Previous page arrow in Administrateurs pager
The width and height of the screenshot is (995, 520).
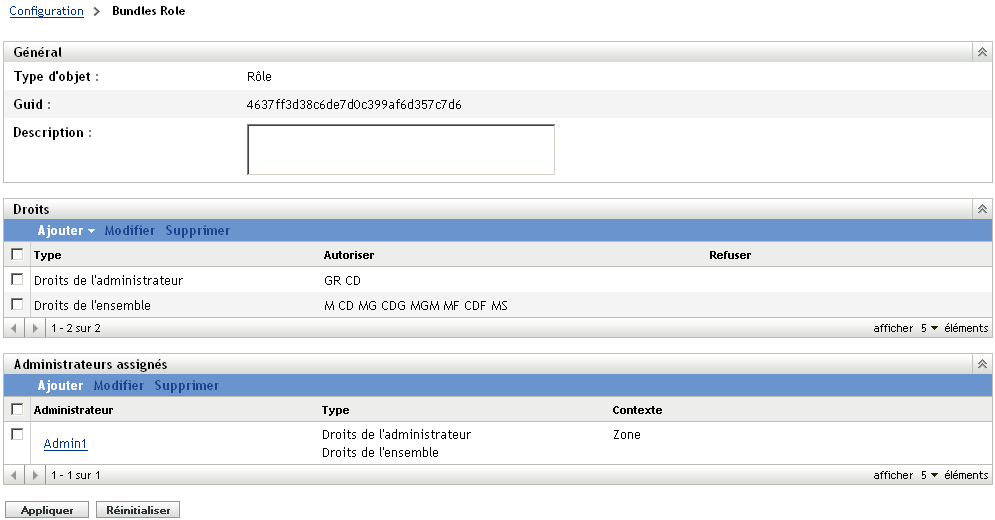point(14,475)
